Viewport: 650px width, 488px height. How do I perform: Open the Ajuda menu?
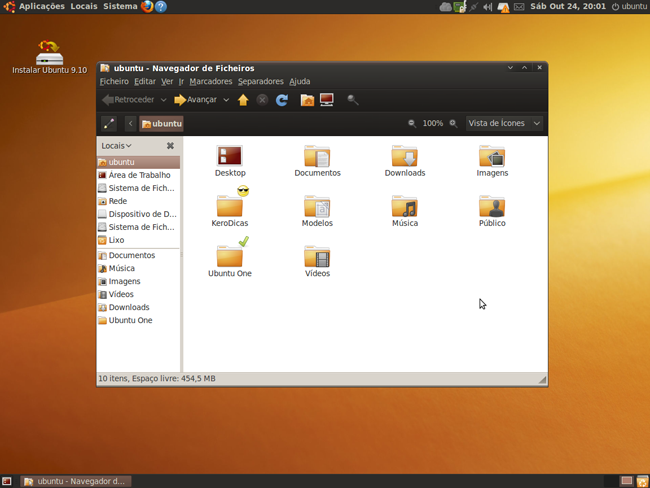tap(300, 82)
